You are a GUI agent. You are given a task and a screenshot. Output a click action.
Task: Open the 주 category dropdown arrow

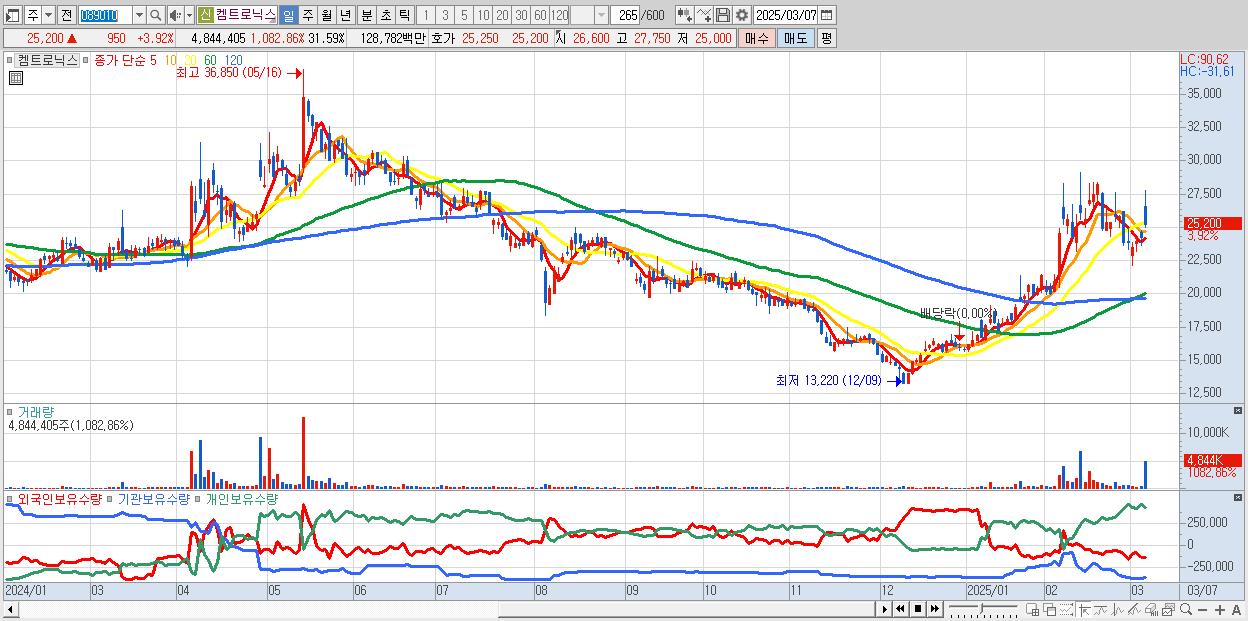pos(47,15)
